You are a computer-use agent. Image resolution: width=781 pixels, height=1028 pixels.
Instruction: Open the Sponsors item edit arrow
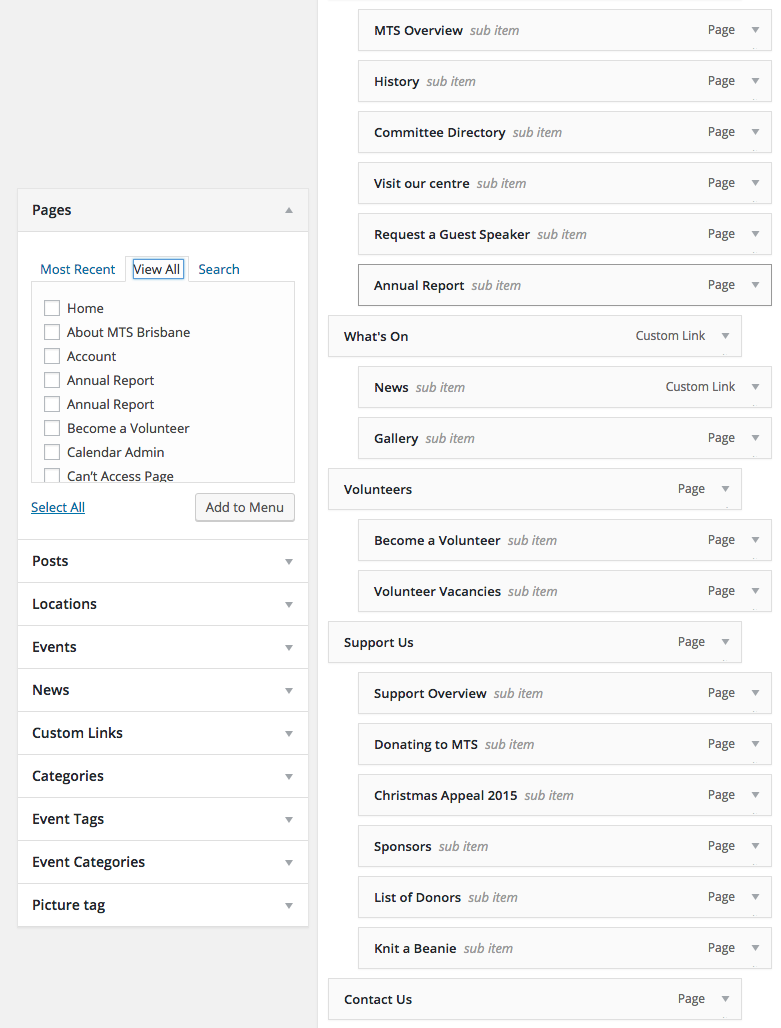coord(755,846)
